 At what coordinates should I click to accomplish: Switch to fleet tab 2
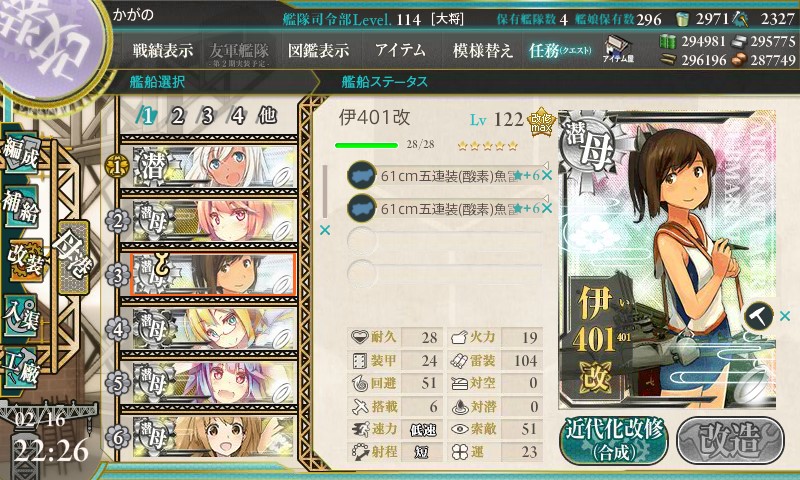(x=177, y=116)
